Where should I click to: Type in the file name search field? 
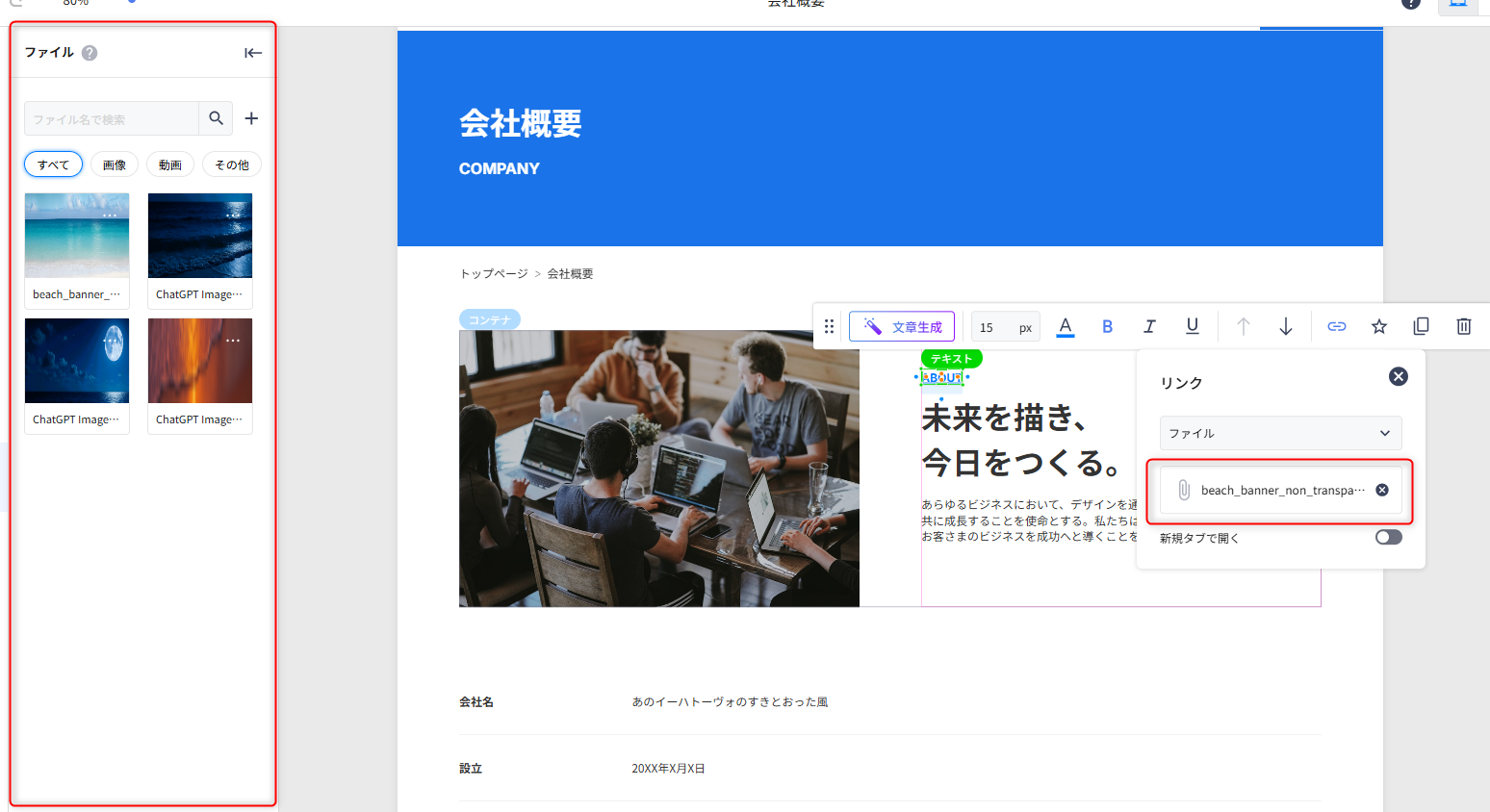[112, 119]
